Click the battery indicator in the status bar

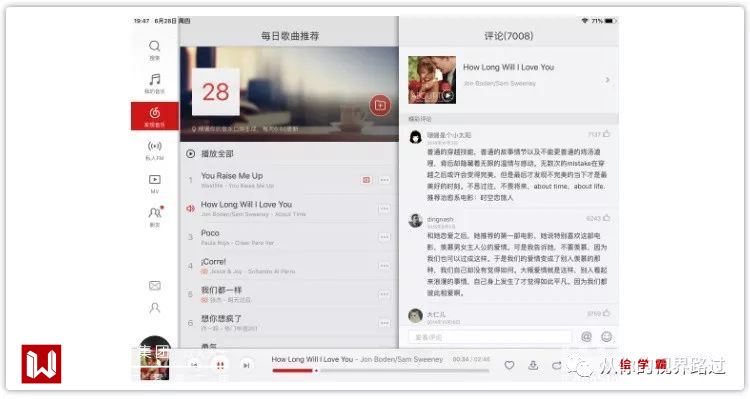(610, 21)
